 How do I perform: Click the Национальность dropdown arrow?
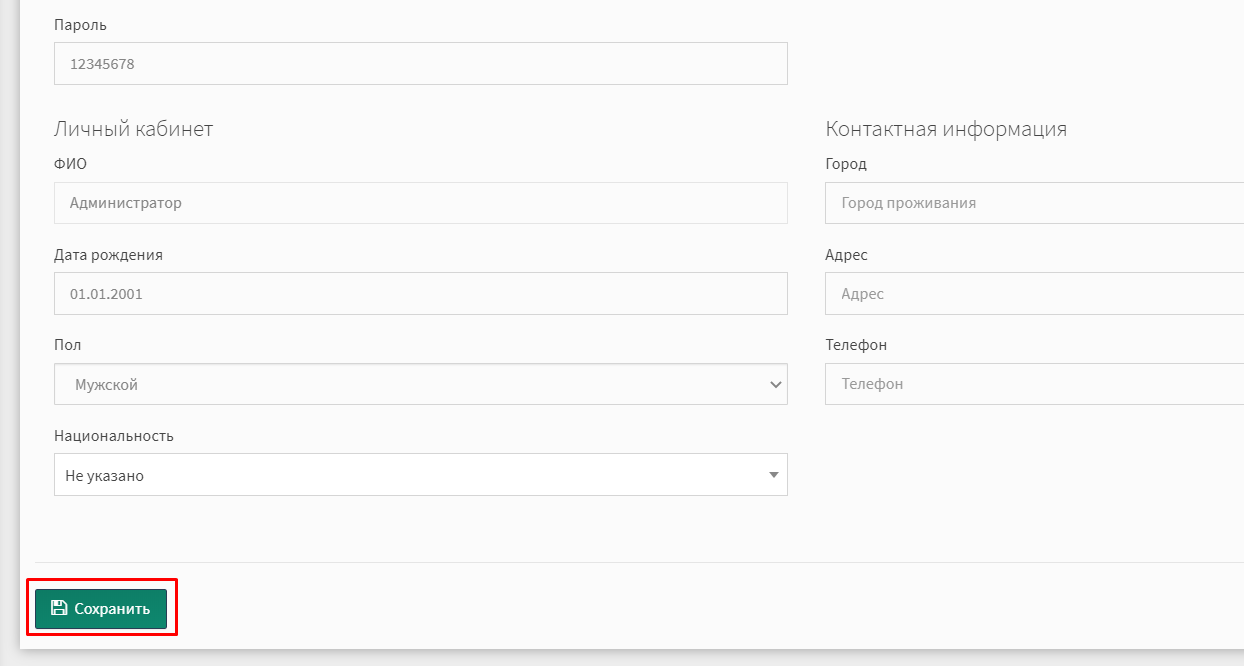pyautogui.click(x=774, y=475)
